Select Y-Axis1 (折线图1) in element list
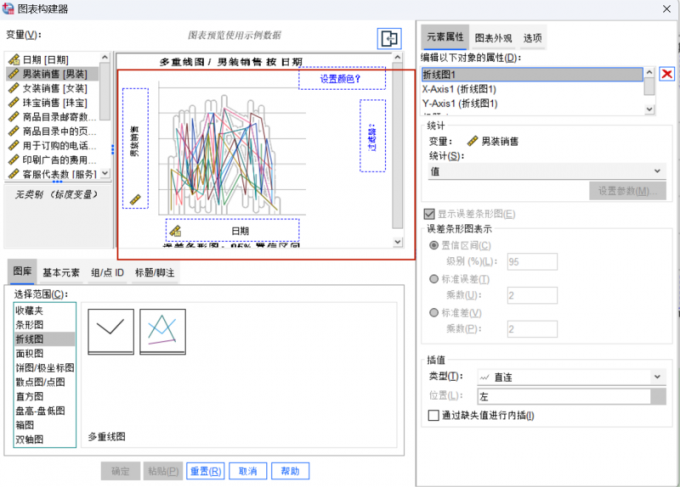 532,103
